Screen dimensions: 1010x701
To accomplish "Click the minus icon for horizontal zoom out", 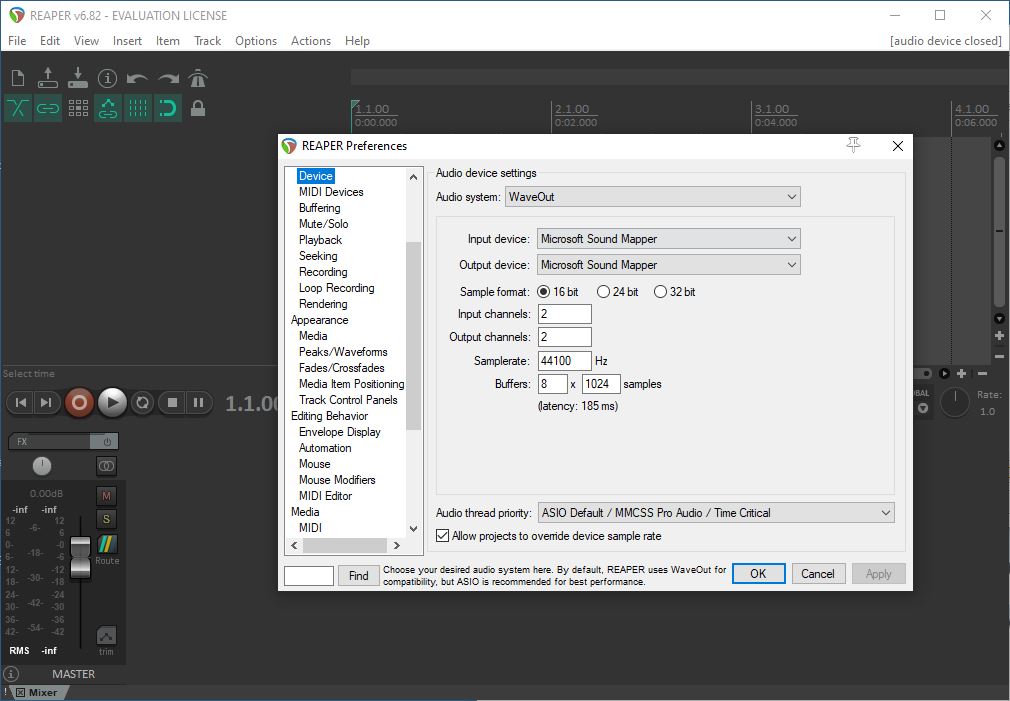I will click(x=982, y=373).
